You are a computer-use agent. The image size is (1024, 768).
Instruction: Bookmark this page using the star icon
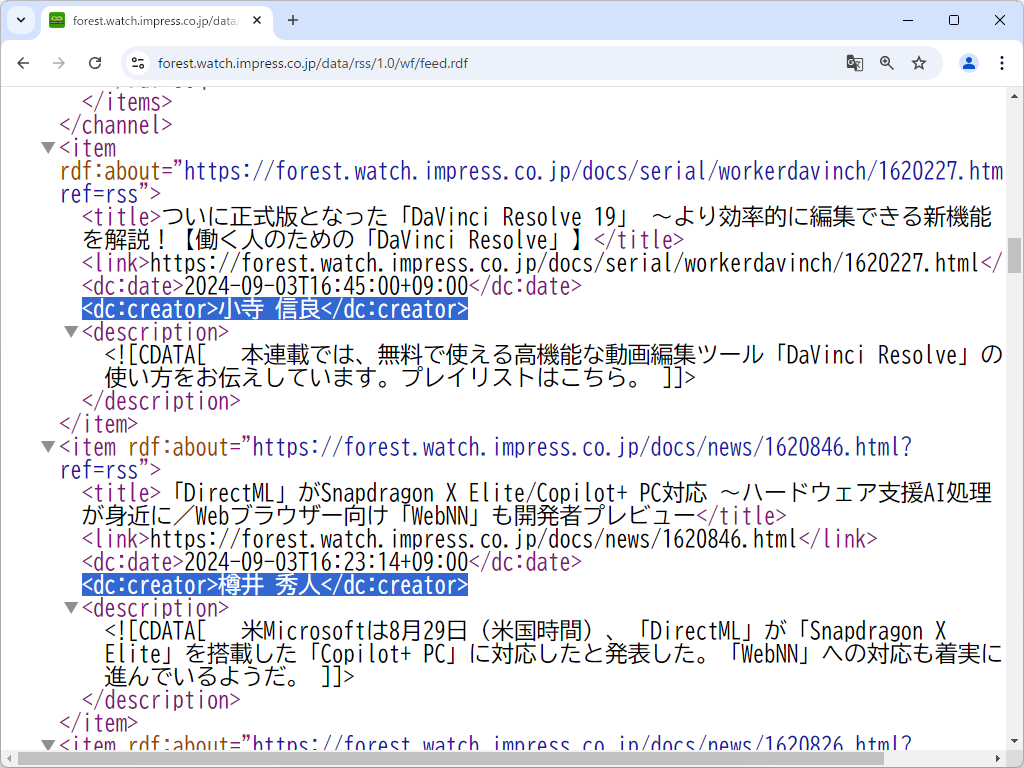918,62
